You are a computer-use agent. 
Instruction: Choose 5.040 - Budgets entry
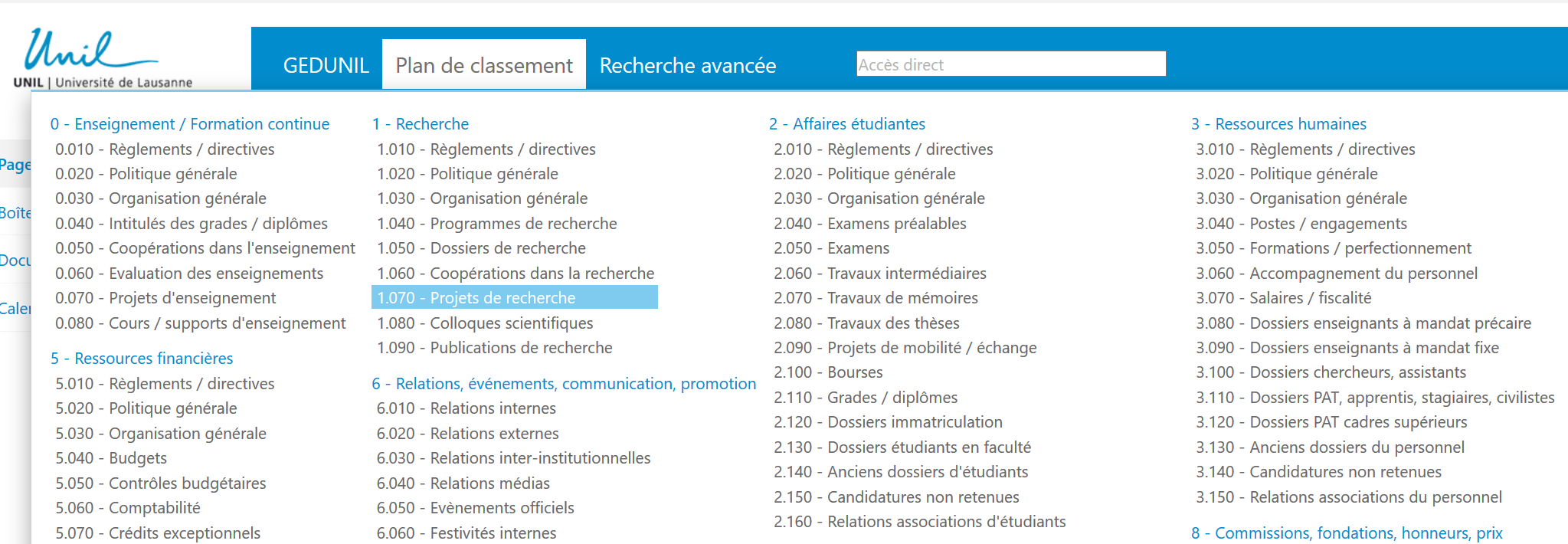pyautogui.click(x=111, y=458)
